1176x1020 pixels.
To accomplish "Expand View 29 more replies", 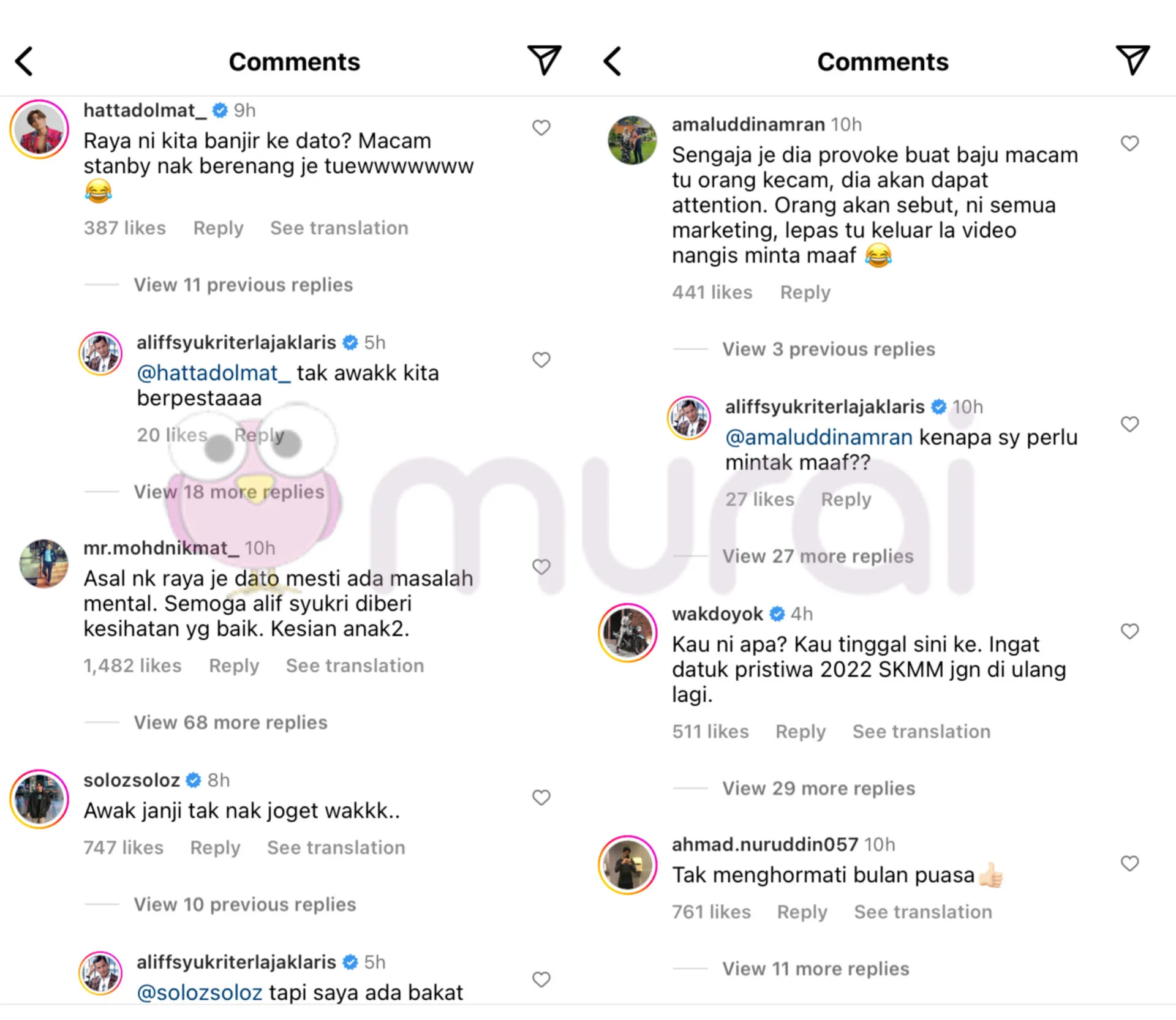I will click(x=818, y=788).
